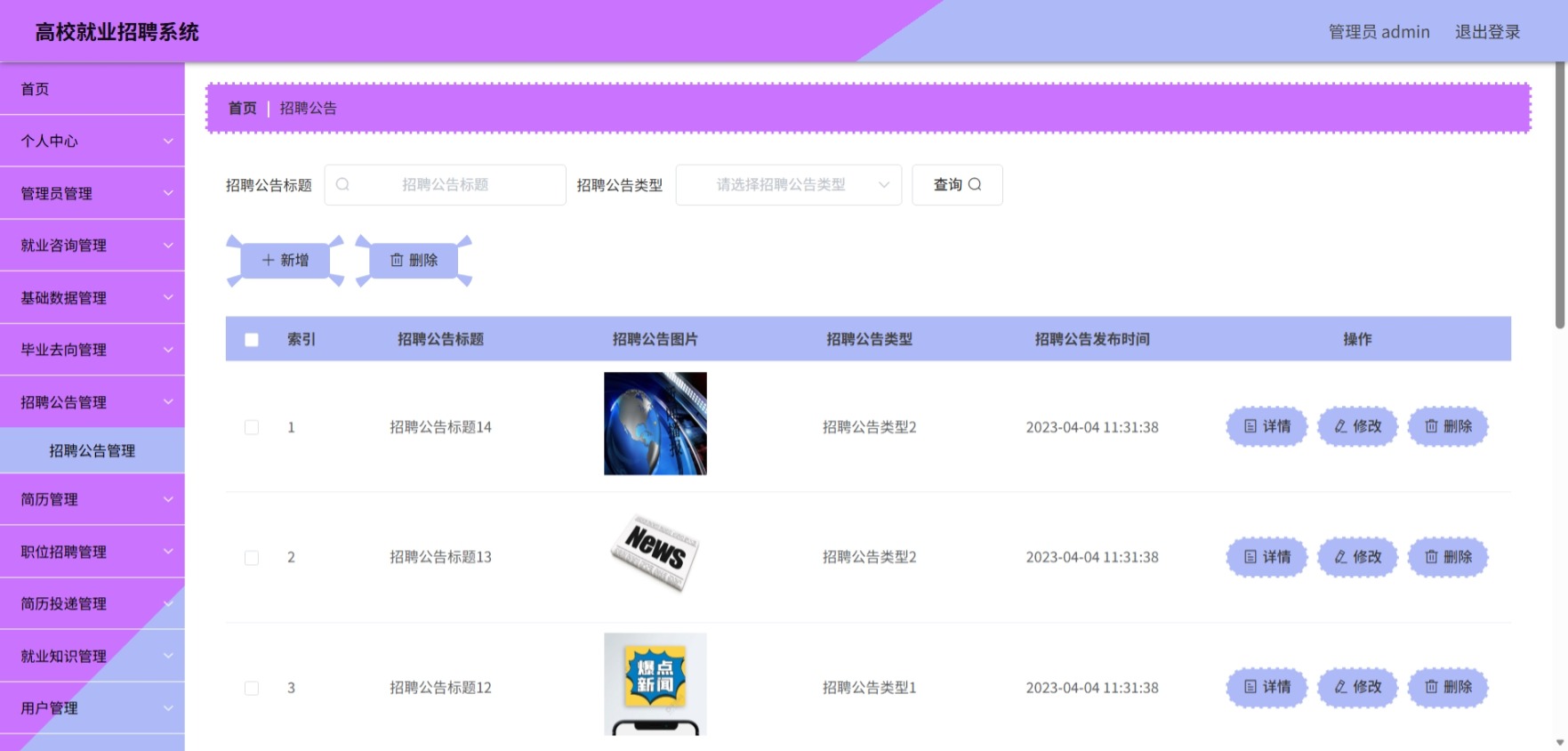Click 招聘公告类型1 cell in row 3

point(869,688)
